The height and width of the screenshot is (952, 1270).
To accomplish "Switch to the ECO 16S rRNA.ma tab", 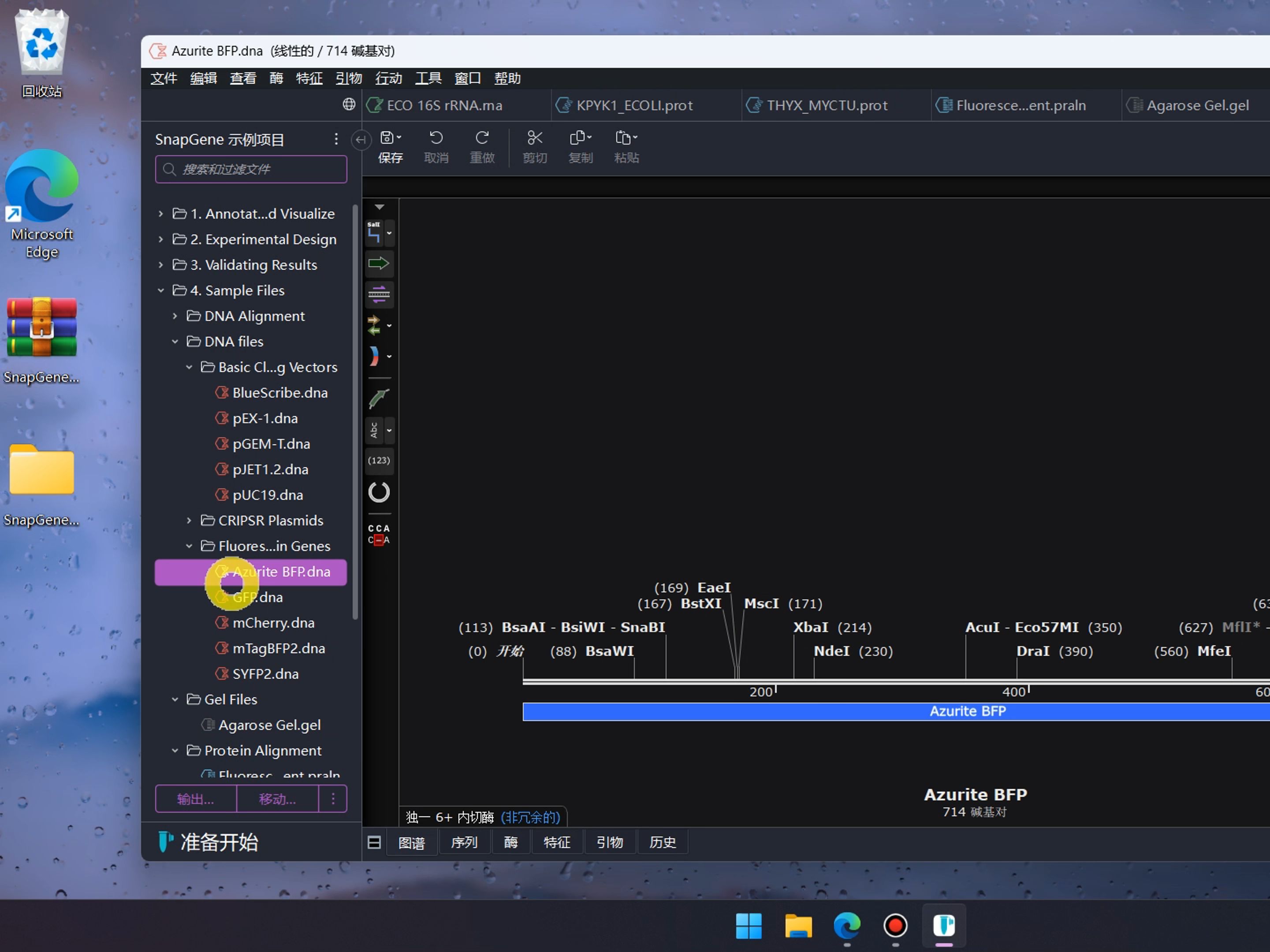I will (456, 105).
